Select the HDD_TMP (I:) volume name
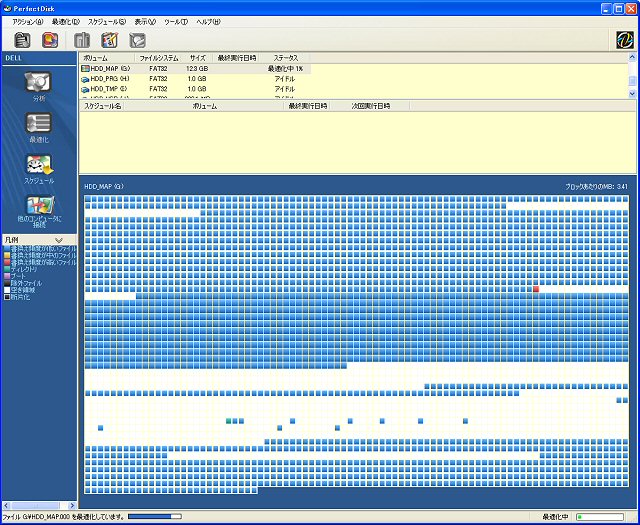640x525 pixels. pos(109,89)
